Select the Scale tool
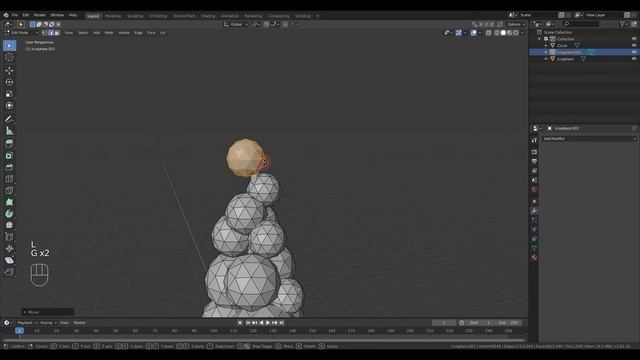Image resolution: width=640 pixels, height=360 pixels. 9,94
